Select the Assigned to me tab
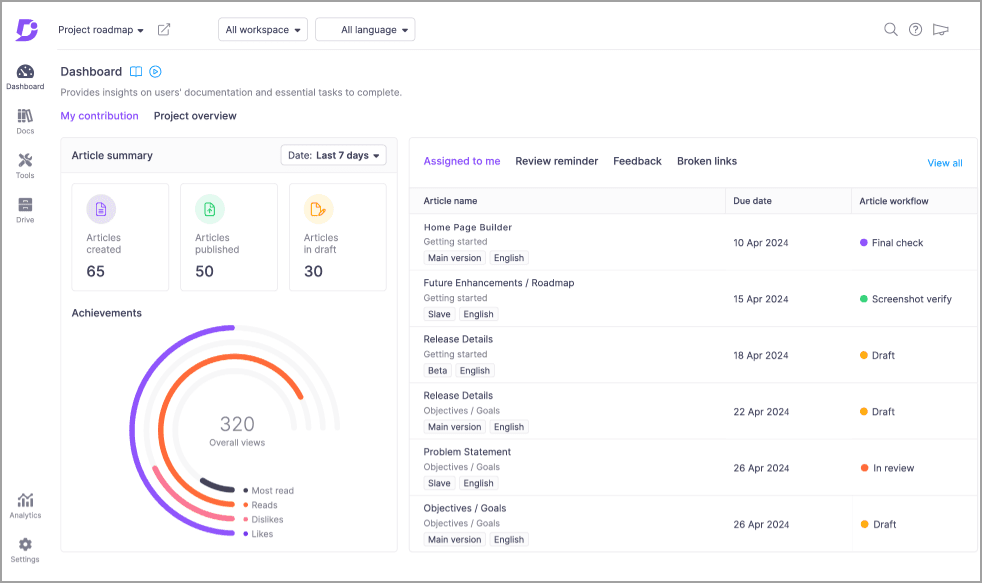The width and height of the screenshot is (982, 583). (462, 161)
